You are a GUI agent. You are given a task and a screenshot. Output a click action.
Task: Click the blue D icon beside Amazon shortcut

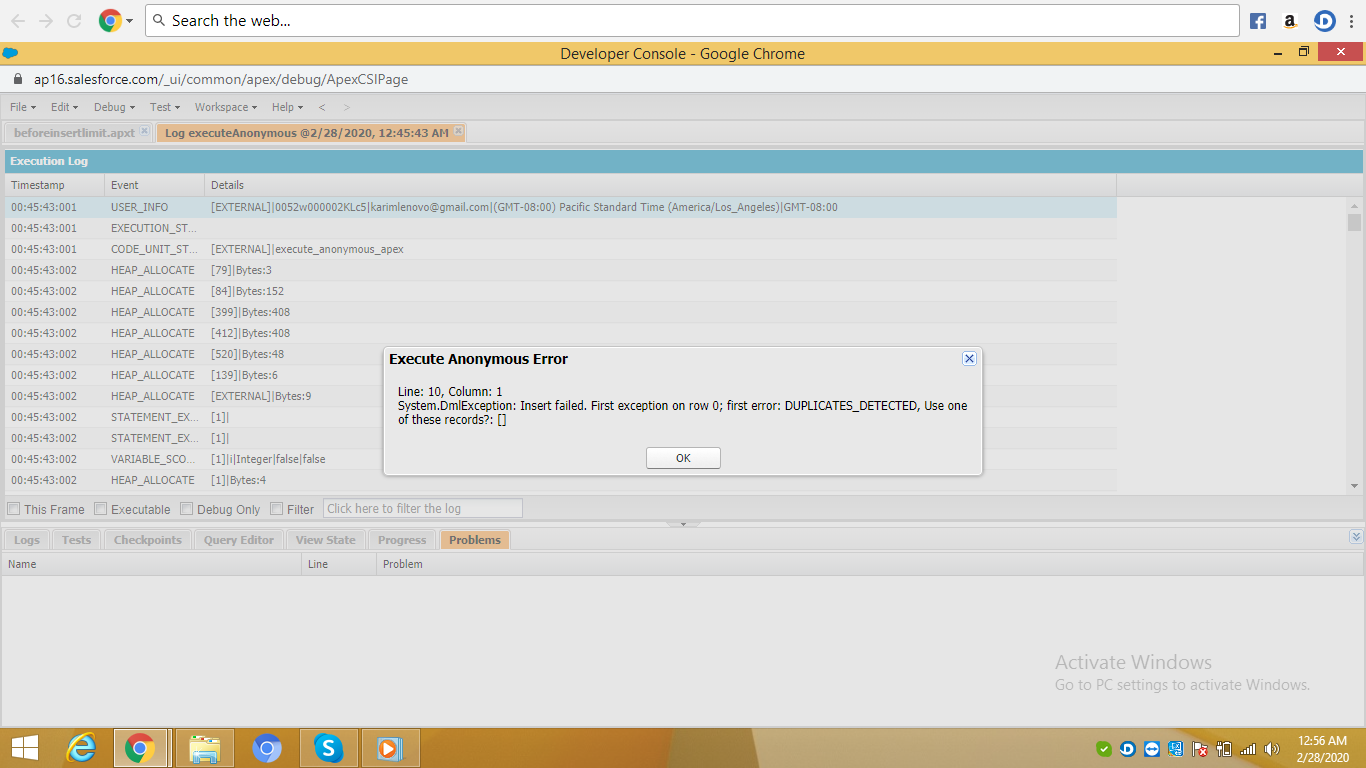point(1324,21)
